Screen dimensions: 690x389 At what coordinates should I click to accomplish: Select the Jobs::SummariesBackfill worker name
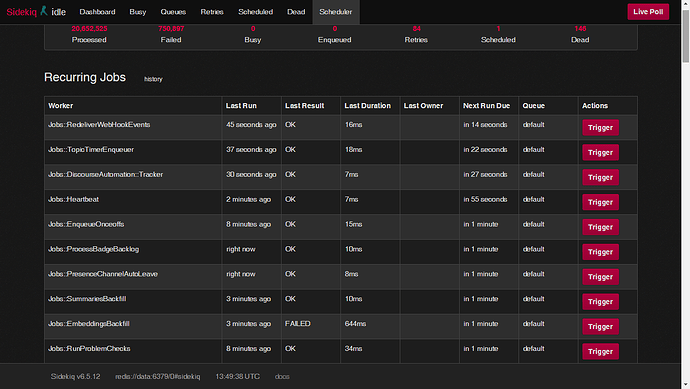click(x=87, y=299)
